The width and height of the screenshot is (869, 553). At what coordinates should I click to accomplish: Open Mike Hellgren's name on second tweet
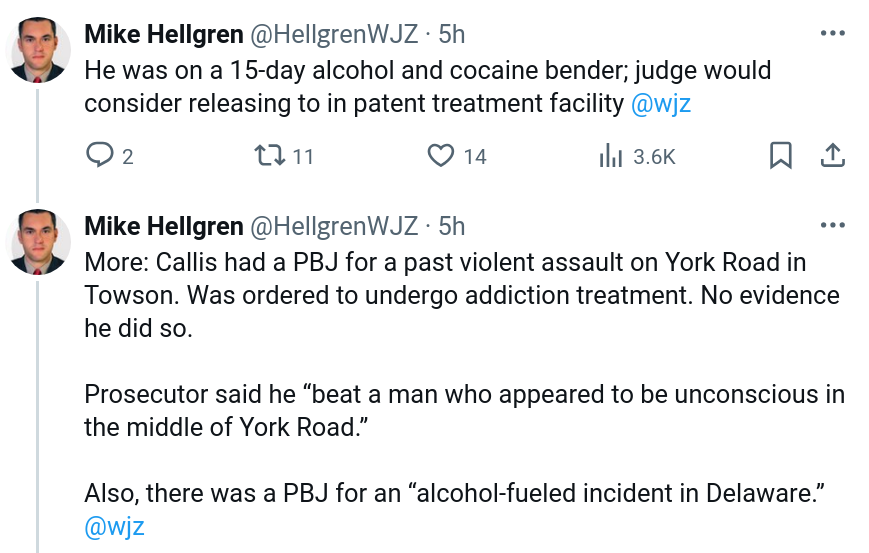(x=163, y=226)
